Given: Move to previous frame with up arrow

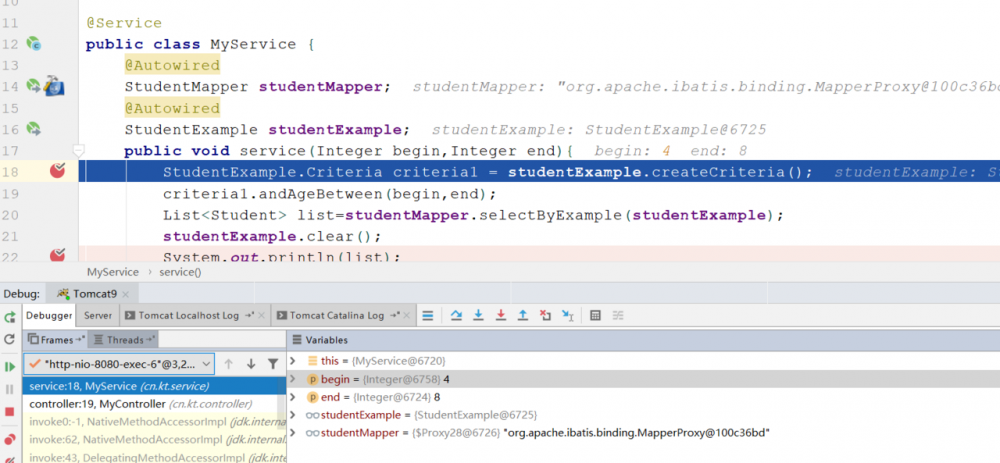Looking at the screenshot, I should [x=228, y=364].
